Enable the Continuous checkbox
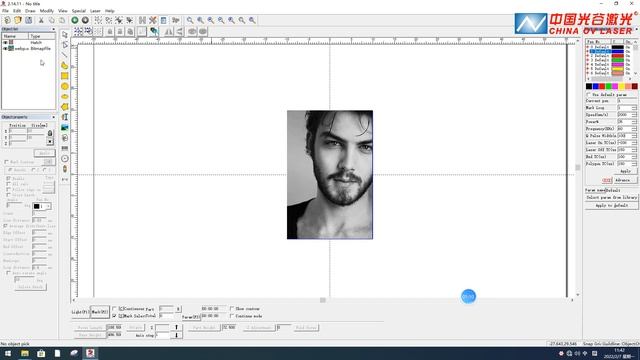This screenshot has height=360, width=640. coord(114,309)
